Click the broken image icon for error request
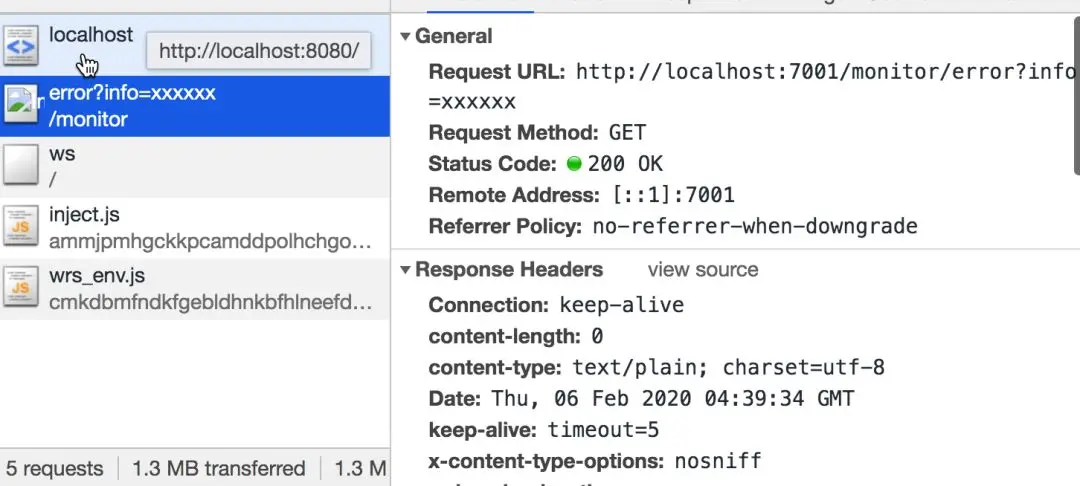This screenshot has height=486, width=1080. click(21, 105)
